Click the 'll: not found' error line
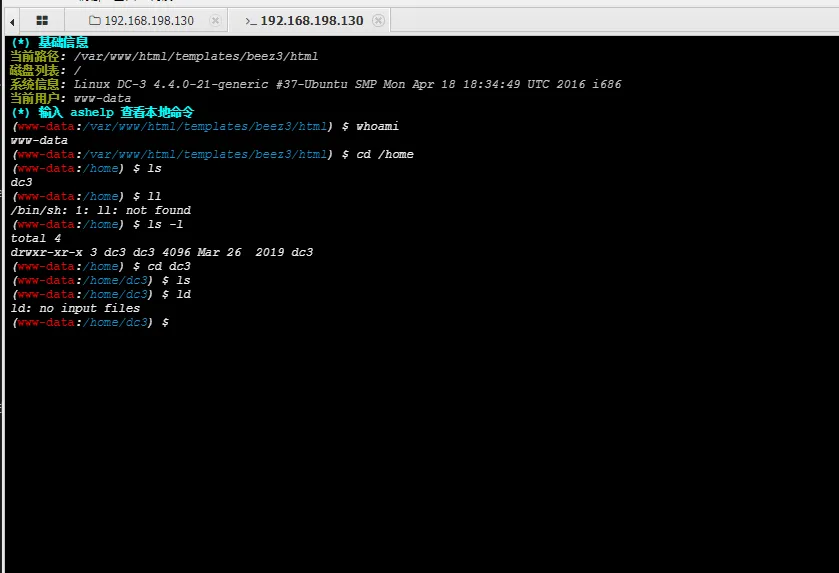The width and height of the screenshot is (839, 573). click(x=101, y=210)
